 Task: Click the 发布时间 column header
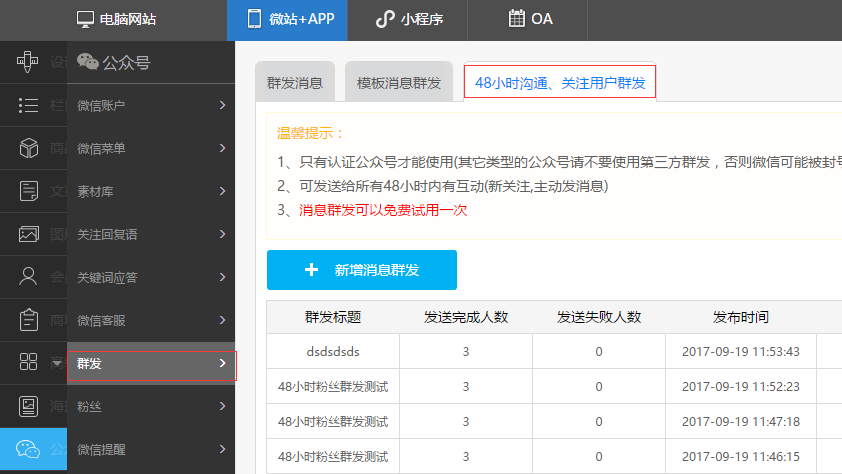click(x=741, y=317)
